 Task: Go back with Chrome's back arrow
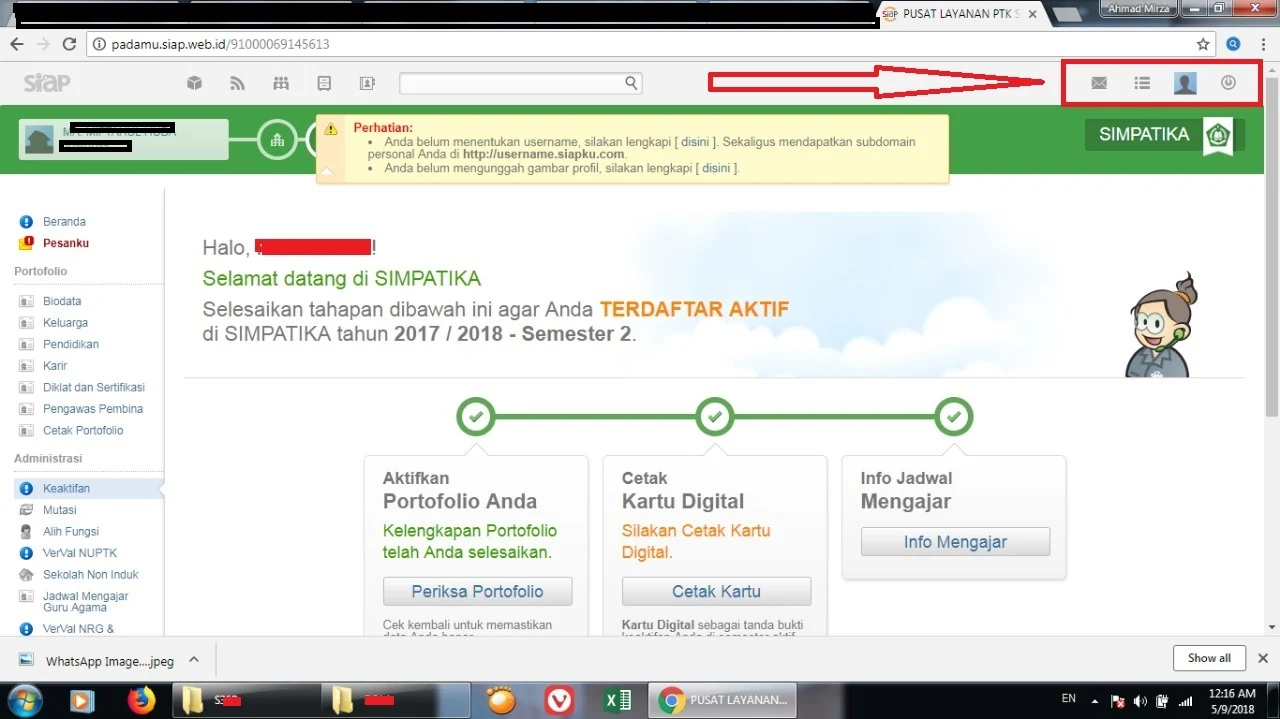click(16, 44)
